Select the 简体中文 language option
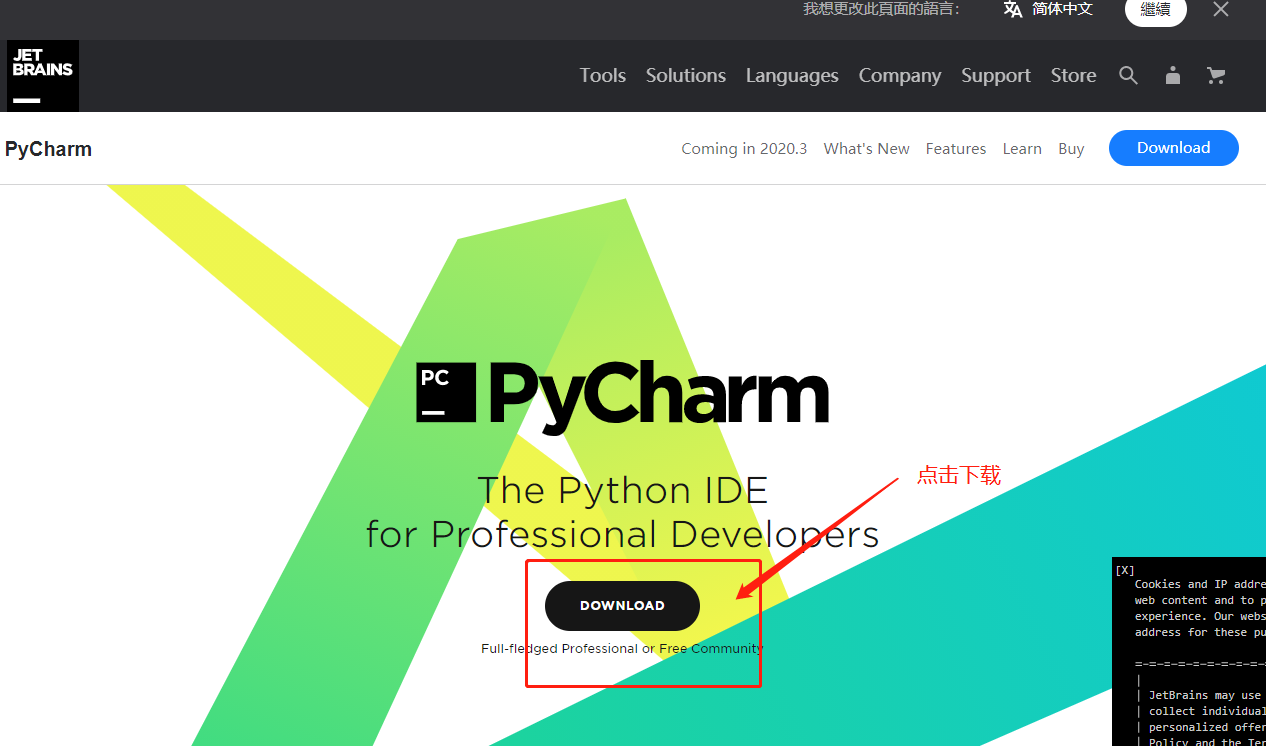 tap(1063, 9)
